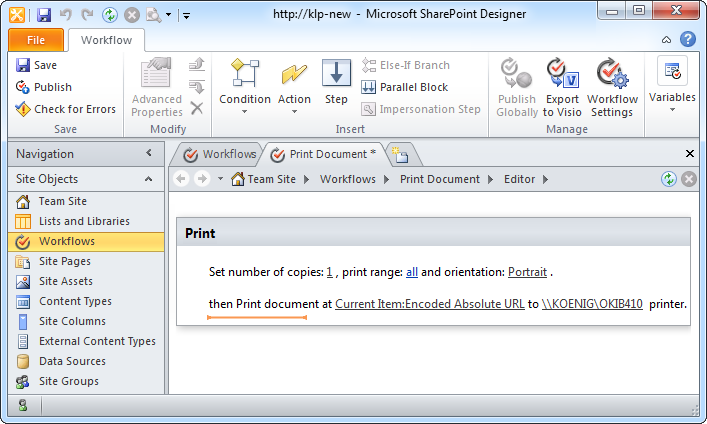This screenshot has height=424, width=707.
Task: Click Impersonation Step
Action: [x=421, y=109]
